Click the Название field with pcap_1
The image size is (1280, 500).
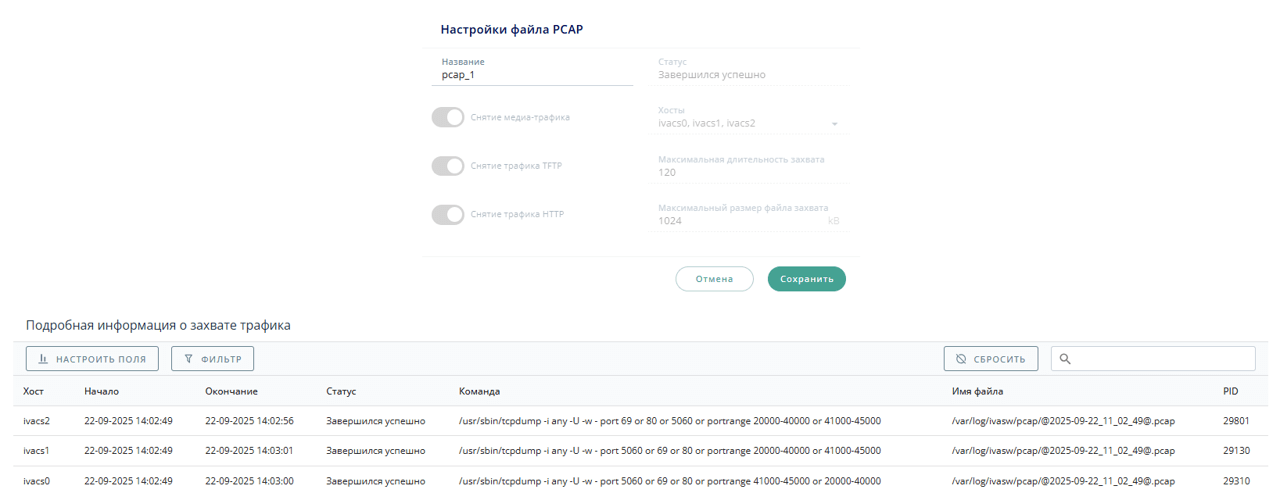(x=536, y=75)
